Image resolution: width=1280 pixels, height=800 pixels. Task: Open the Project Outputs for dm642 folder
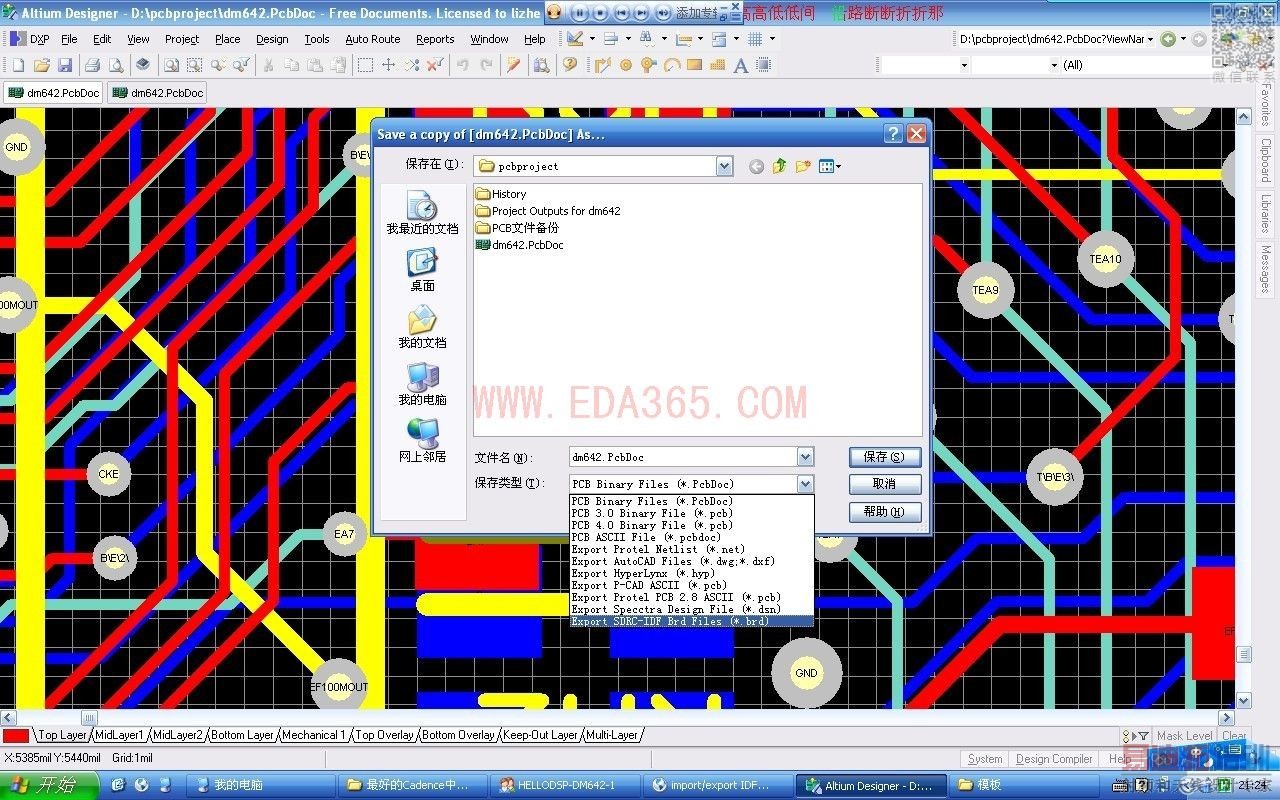pyautogui.click(x=549, y=211)
